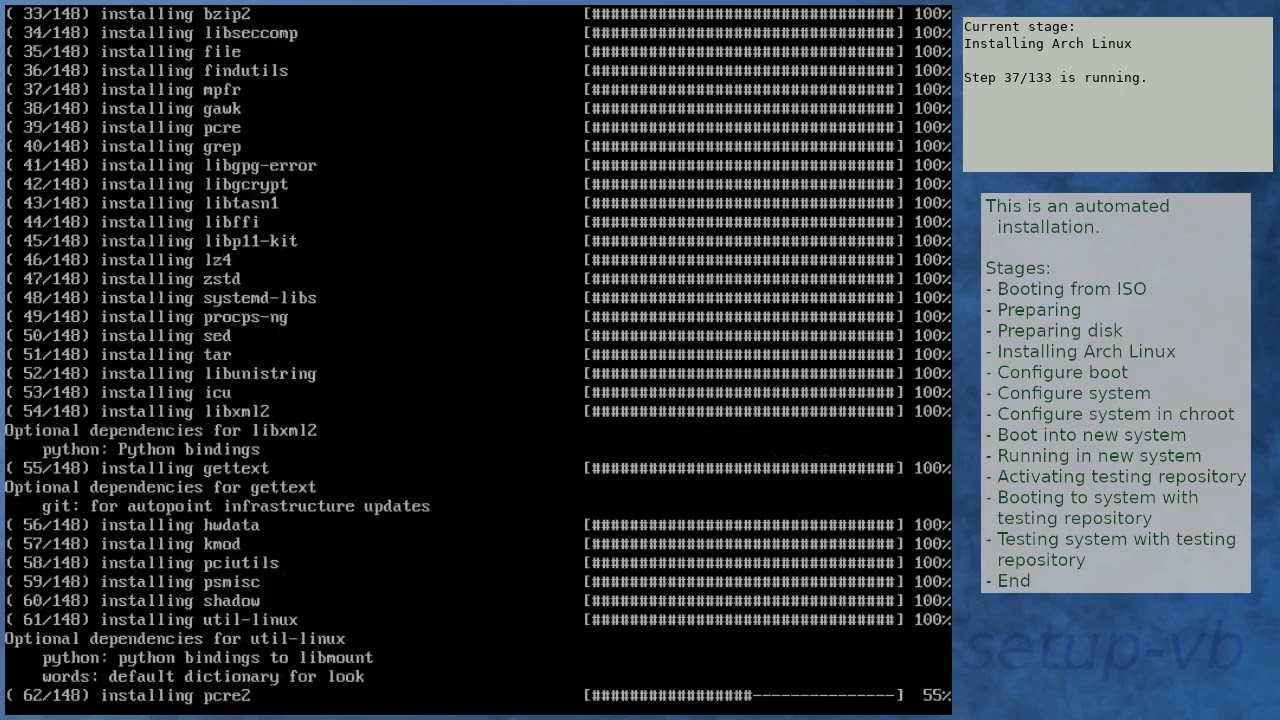Click the bzip2 progress bar
Viewport: 1280px width, 720px height.
[744, 14]
